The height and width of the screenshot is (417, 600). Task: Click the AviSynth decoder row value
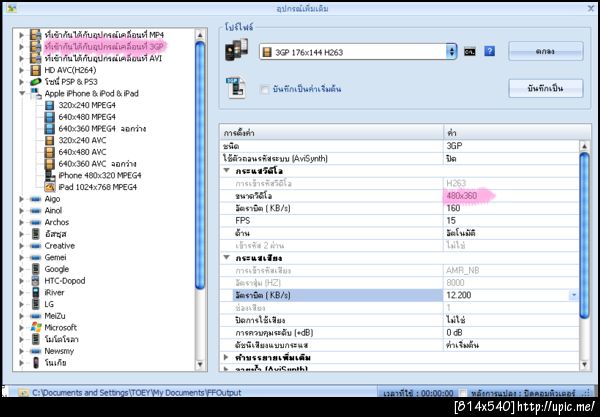[451, 158]
